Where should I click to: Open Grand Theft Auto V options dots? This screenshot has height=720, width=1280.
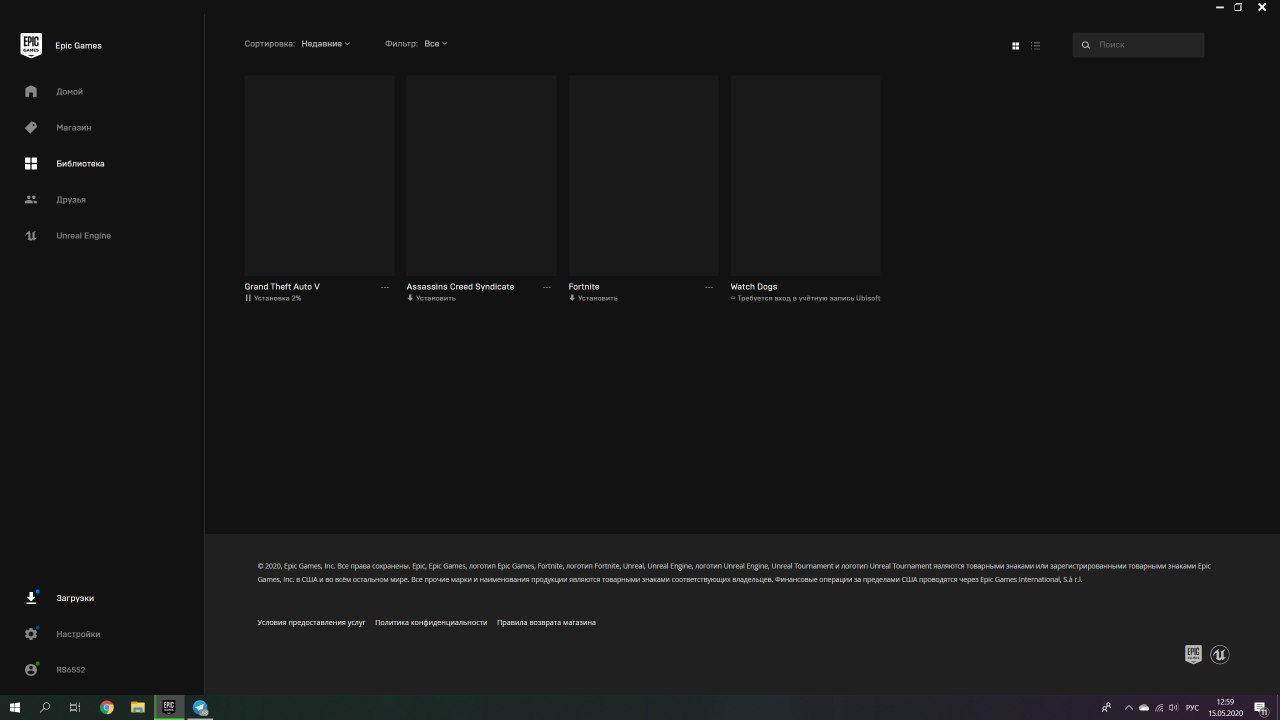385,287
